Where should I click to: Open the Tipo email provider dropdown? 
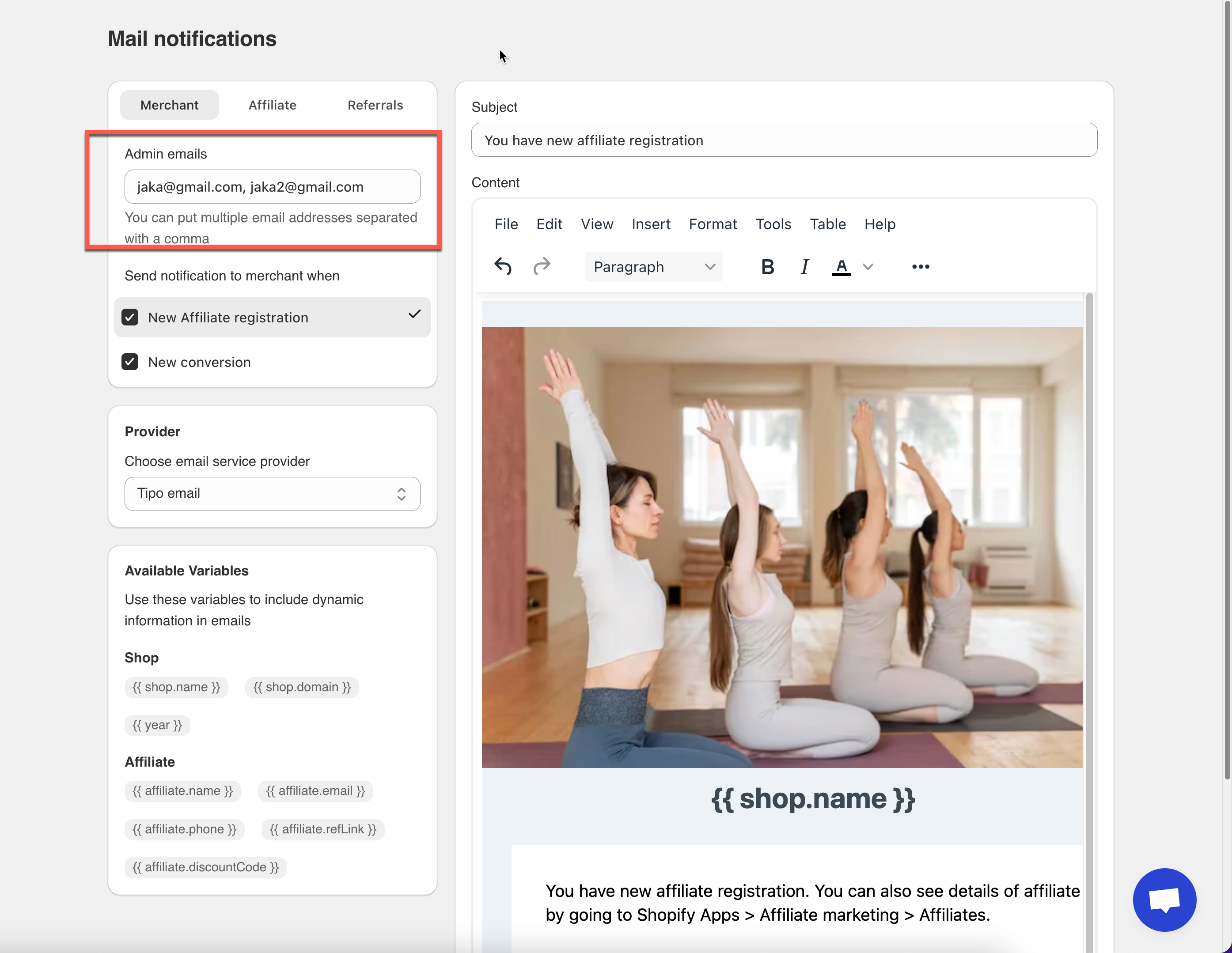pyautogui.click(x=272, y=493)
